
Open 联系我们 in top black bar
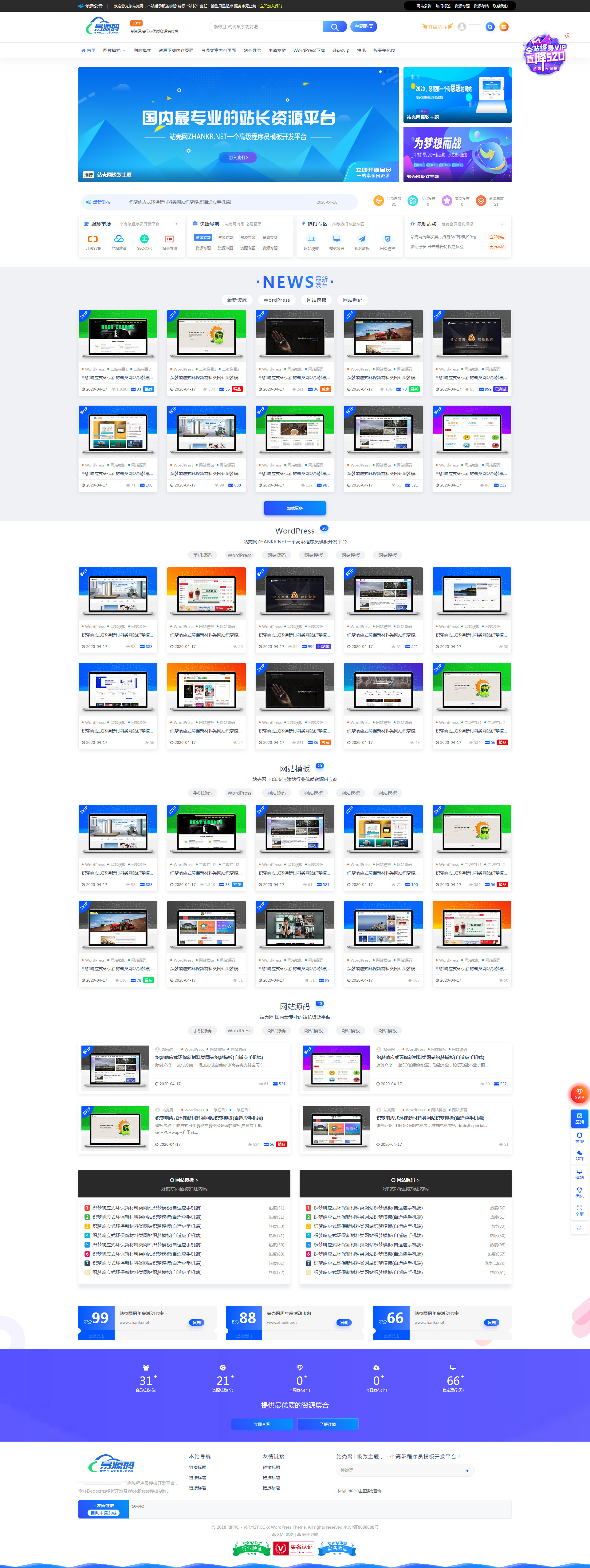tap(500, 6)
